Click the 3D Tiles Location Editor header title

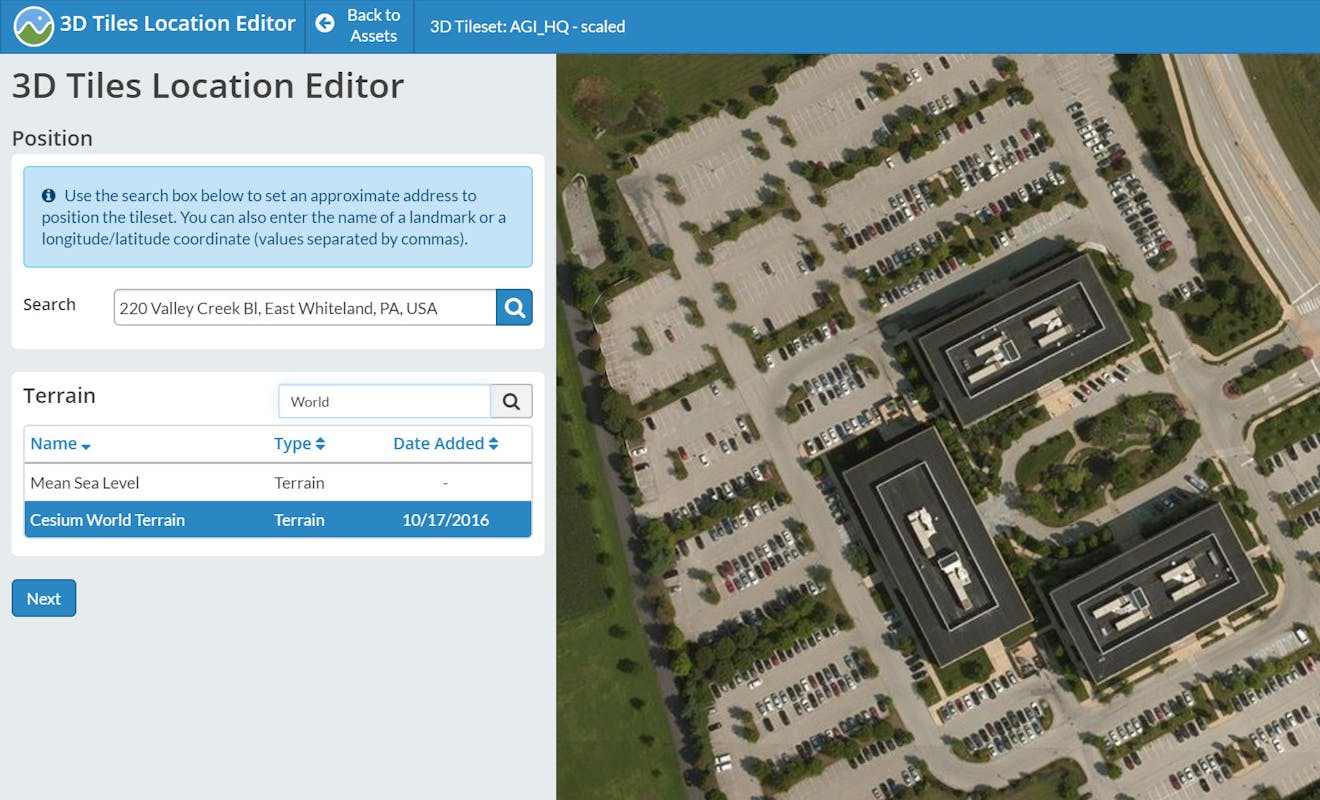(177, 24)
